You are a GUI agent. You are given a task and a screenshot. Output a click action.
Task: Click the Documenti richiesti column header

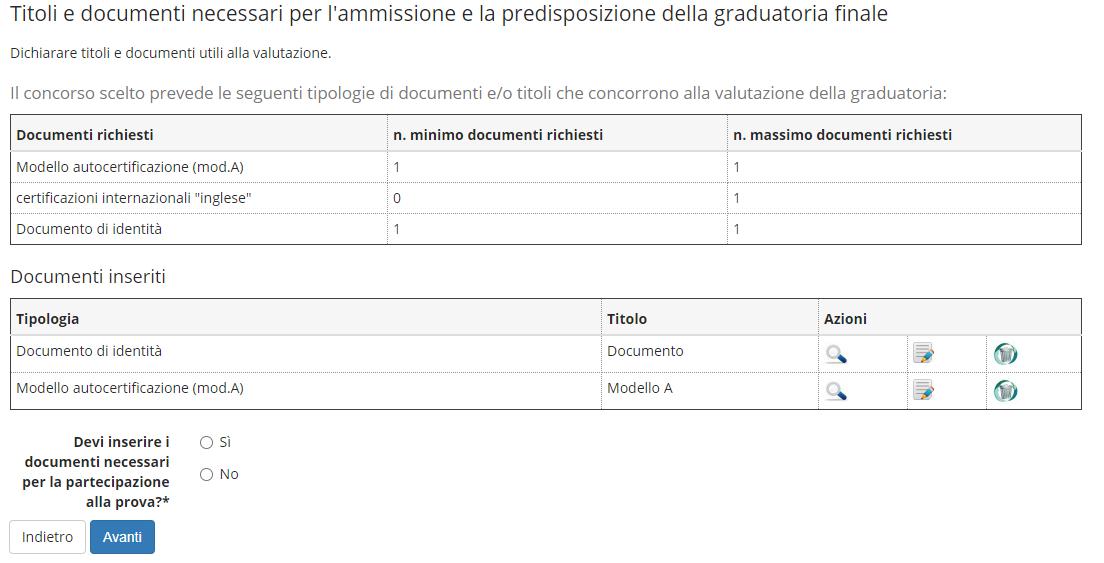[x=85, y=134]
